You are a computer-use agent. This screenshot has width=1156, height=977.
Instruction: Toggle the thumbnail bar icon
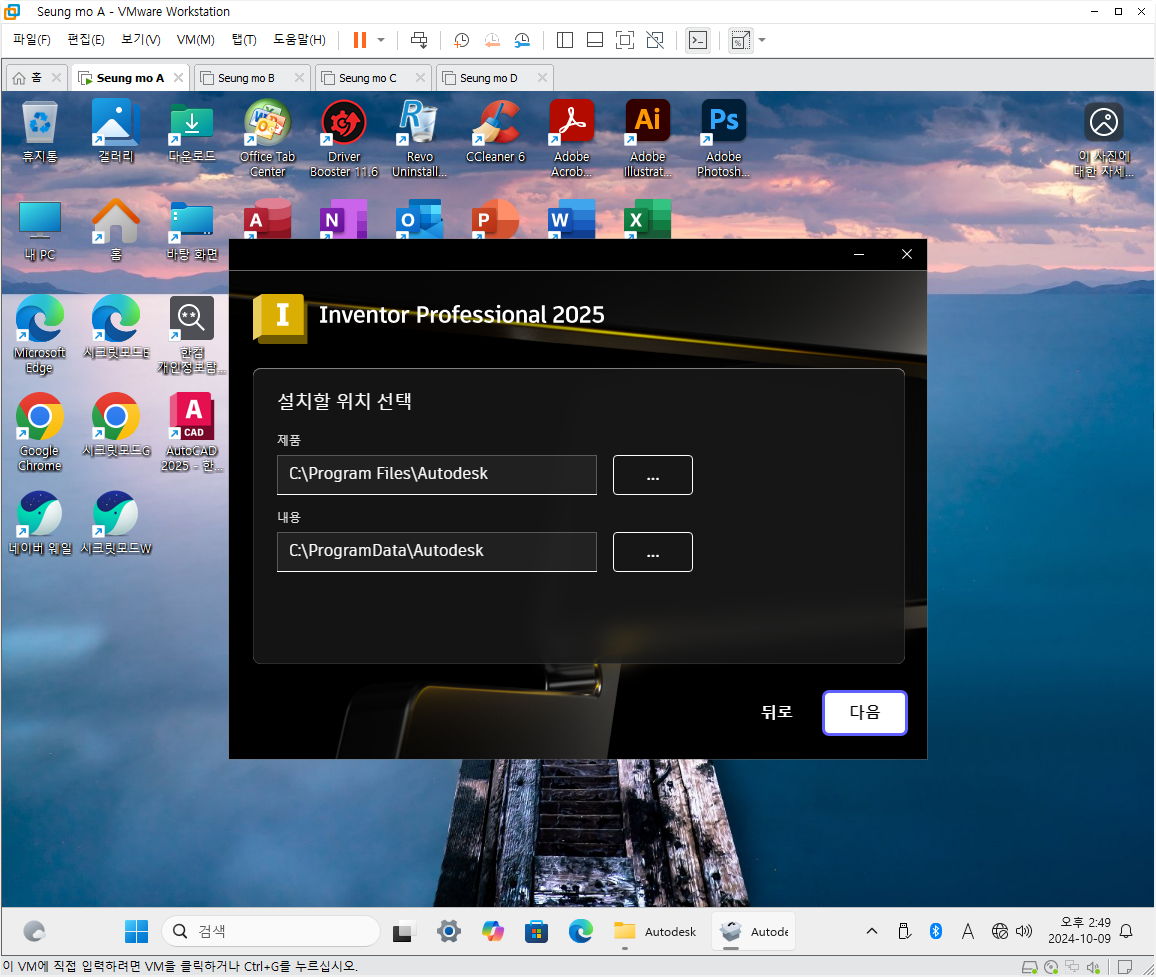(x=595, y=40)
